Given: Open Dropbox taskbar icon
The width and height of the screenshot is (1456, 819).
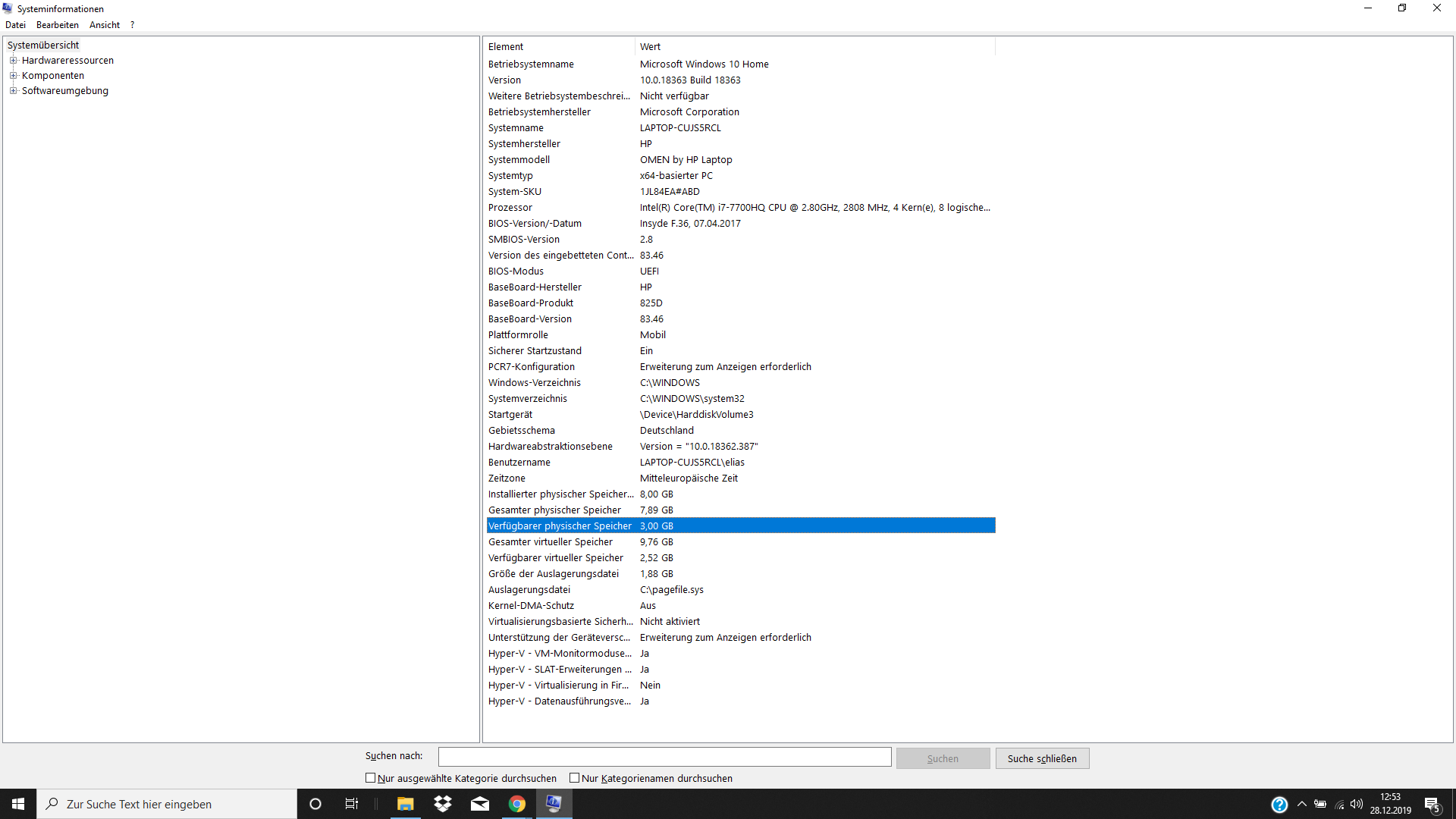Looking at the screenshot, I should pos(443,804).
